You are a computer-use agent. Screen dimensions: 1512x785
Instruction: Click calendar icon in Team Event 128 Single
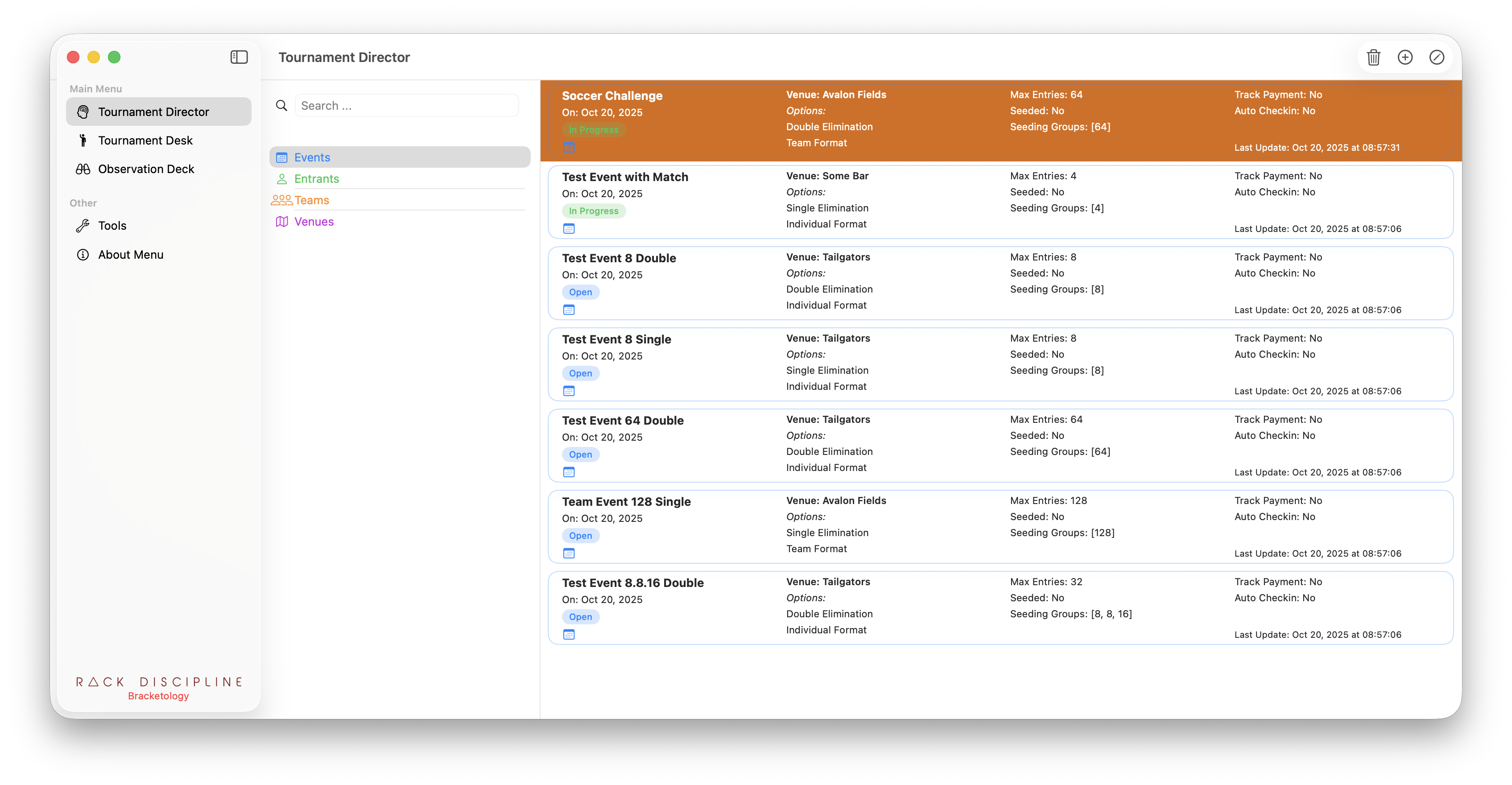[x=569, y=553]
